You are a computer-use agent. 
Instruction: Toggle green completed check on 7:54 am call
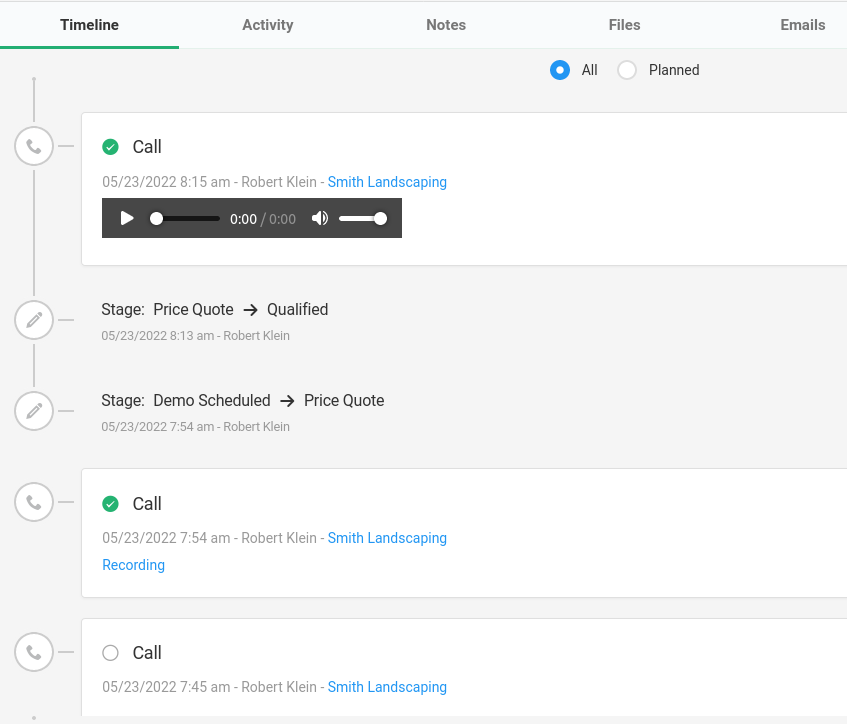[110, 504]
